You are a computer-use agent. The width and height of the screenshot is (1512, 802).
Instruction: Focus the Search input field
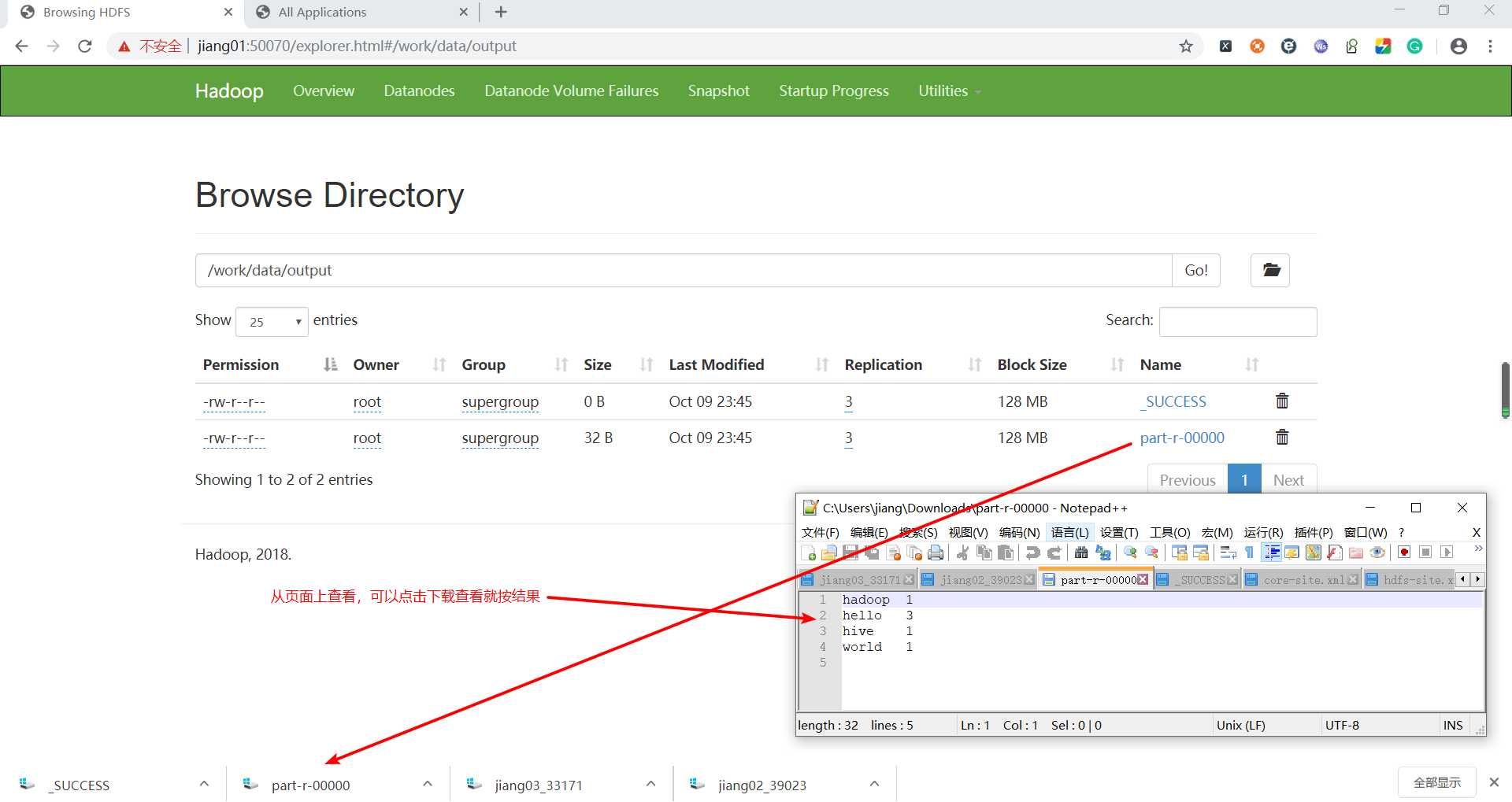coord(1238,321)
